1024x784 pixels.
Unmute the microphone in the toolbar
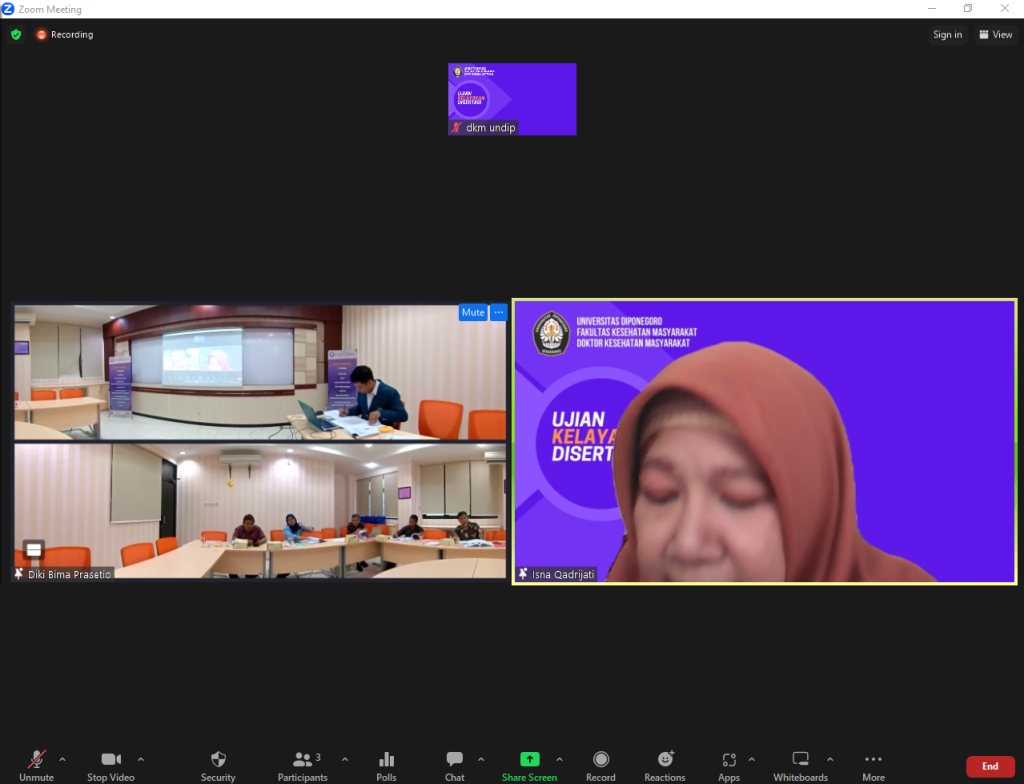tap(36, 765)
